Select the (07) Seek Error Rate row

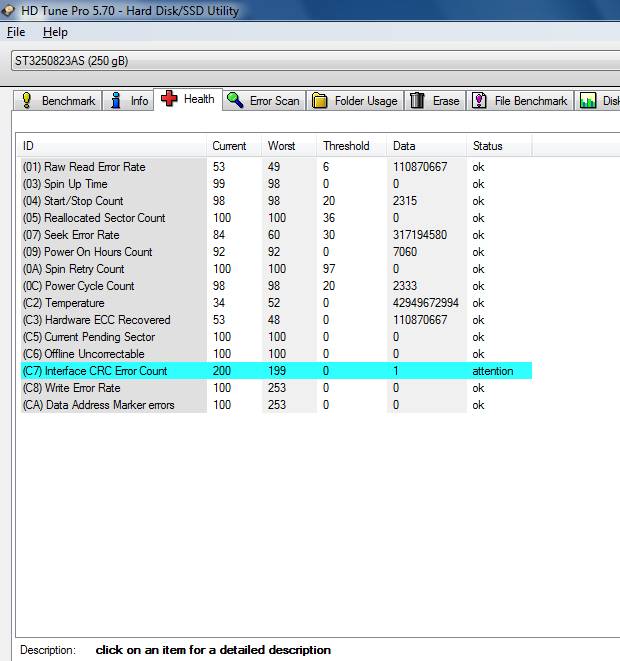276,235
